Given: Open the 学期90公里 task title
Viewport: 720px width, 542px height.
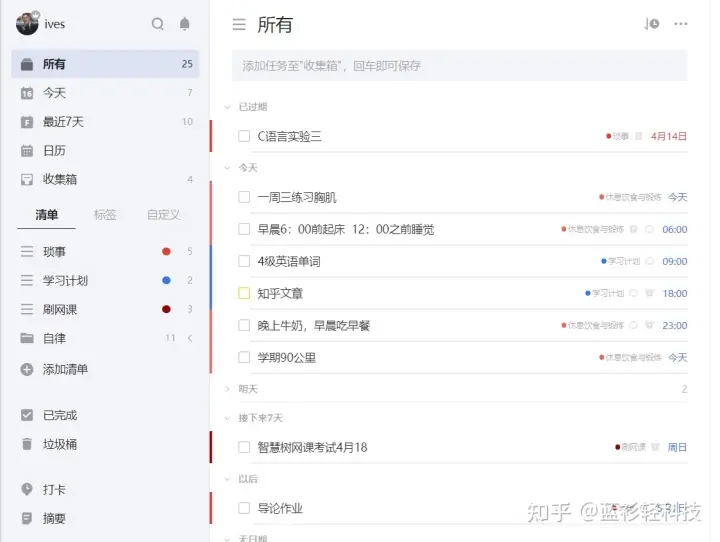Looking at the screenshot, I should click(x=287, y=357).
